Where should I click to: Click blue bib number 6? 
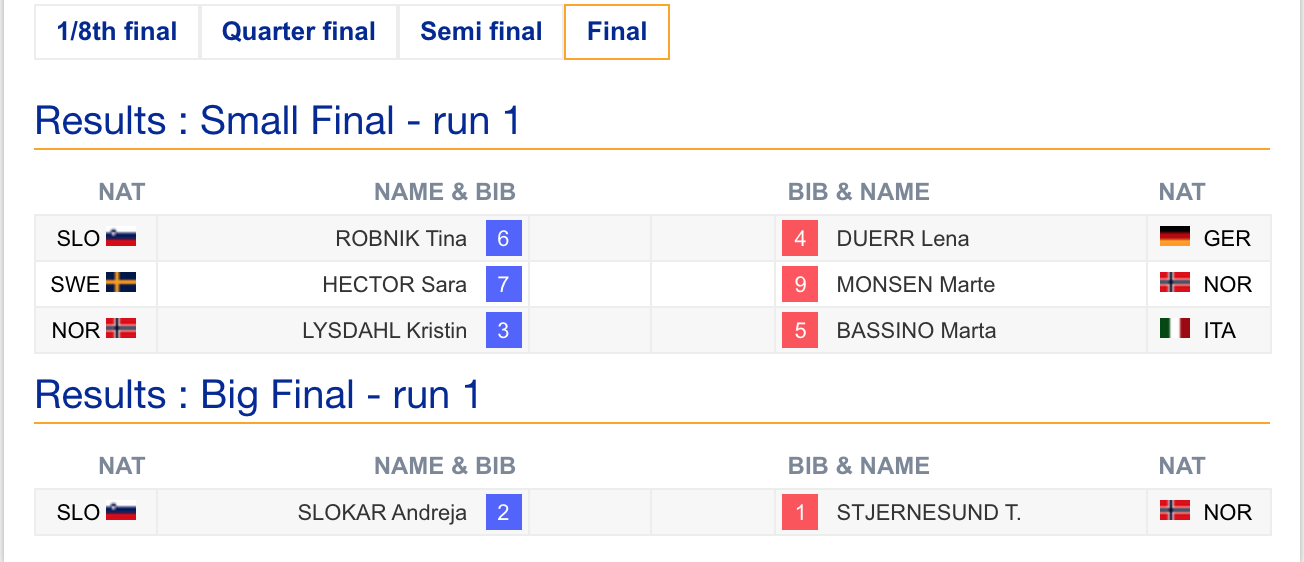point(503,238)
